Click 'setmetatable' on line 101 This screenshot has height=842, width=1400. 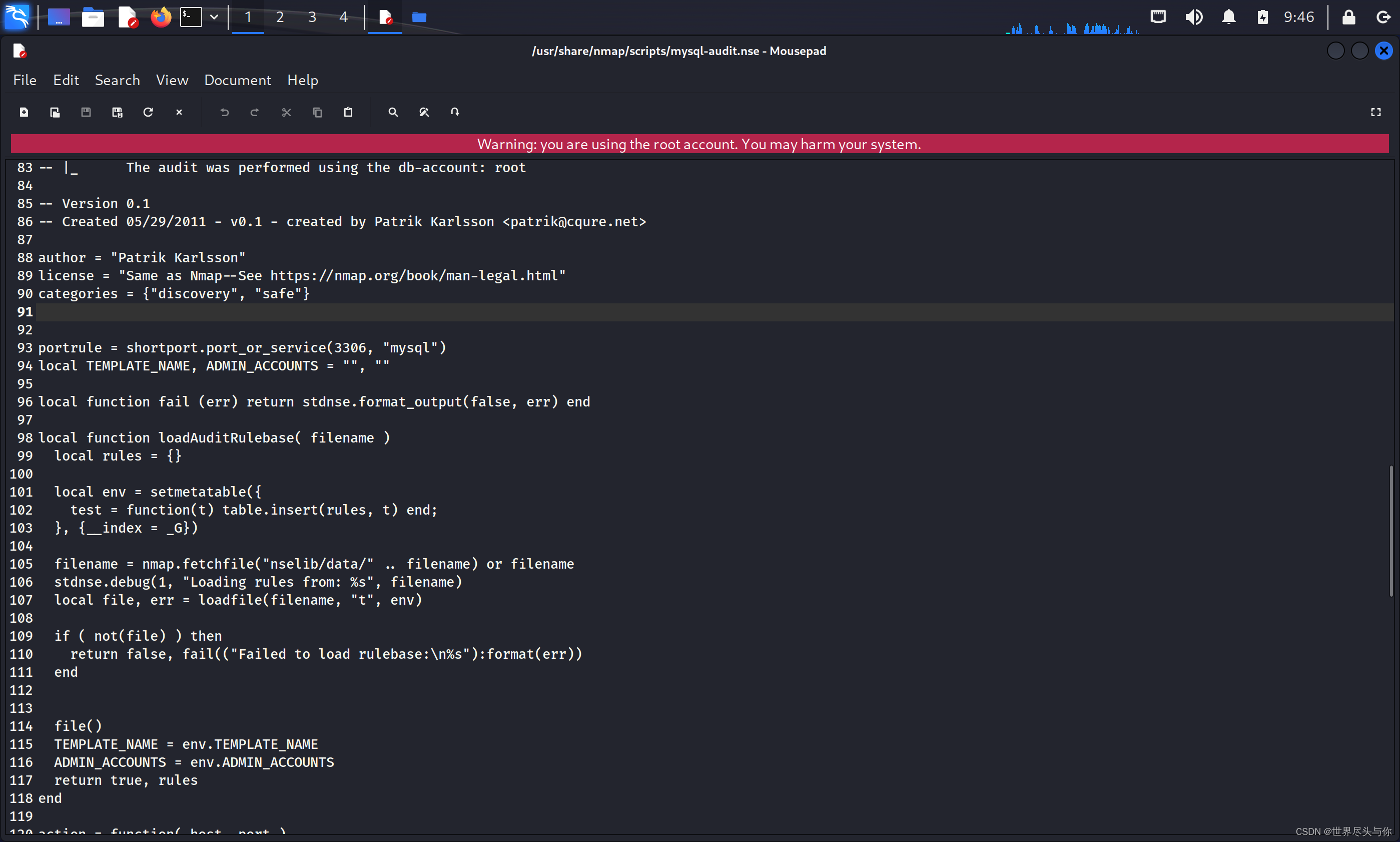(198, 492)
